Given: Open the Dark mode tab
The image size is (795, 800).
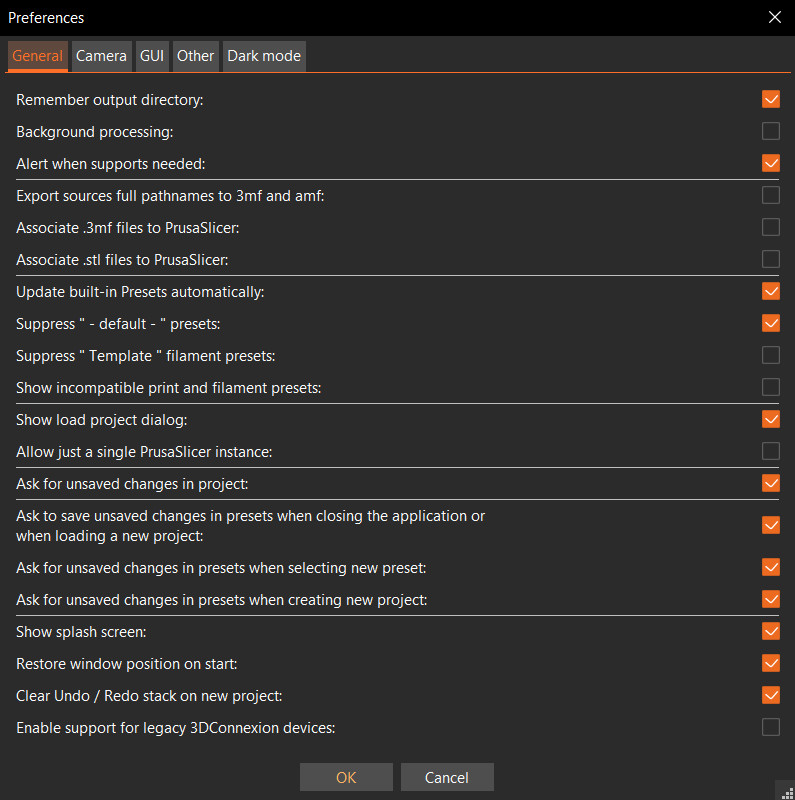Looking at the screenshot, I should click(x=263, y=56).
